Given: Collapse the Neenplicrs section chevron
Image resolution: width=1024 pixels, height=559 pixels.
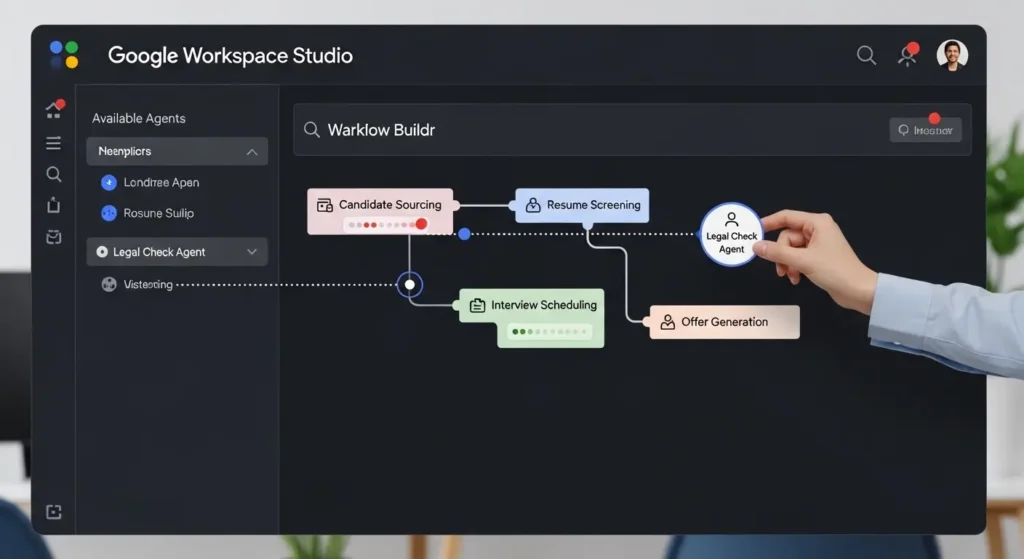Looking at the screenshot, I should [251, 152].
